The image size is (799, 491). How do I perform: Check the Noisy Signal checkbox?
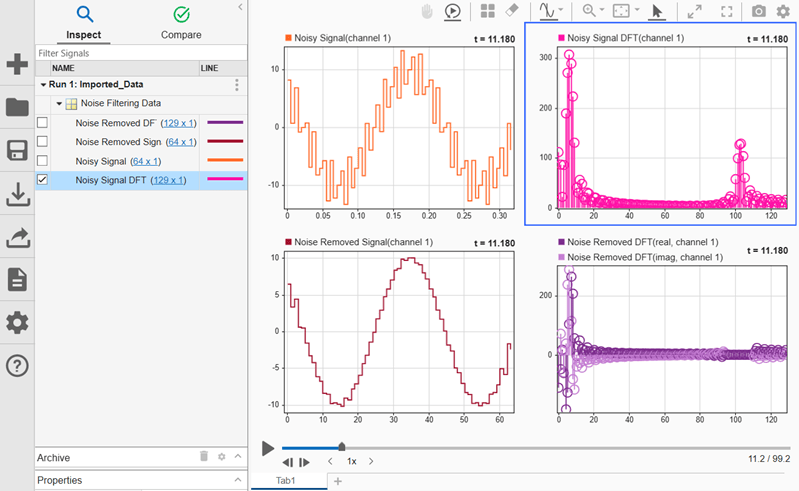coord(42,160)
